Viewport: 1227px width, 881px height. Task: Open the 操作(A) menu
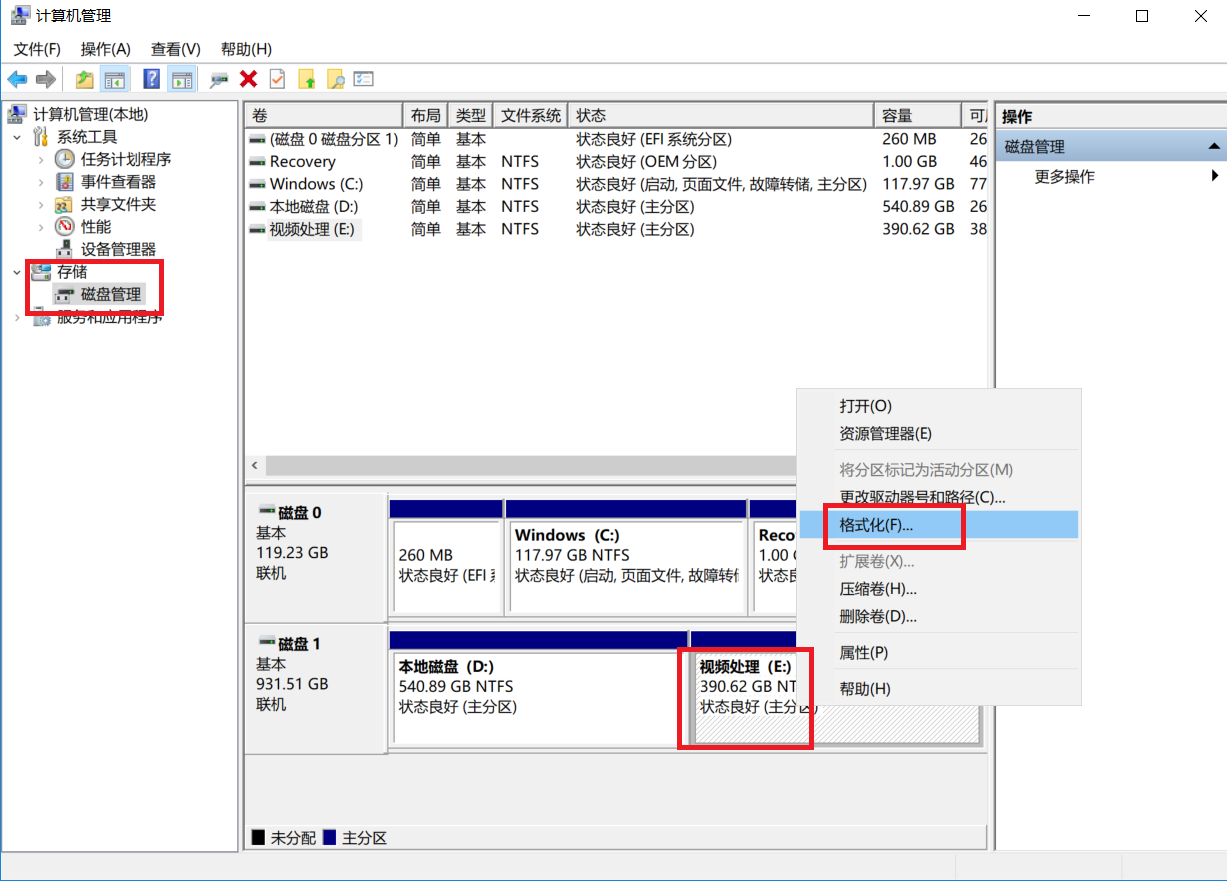(x=105, y=49)
